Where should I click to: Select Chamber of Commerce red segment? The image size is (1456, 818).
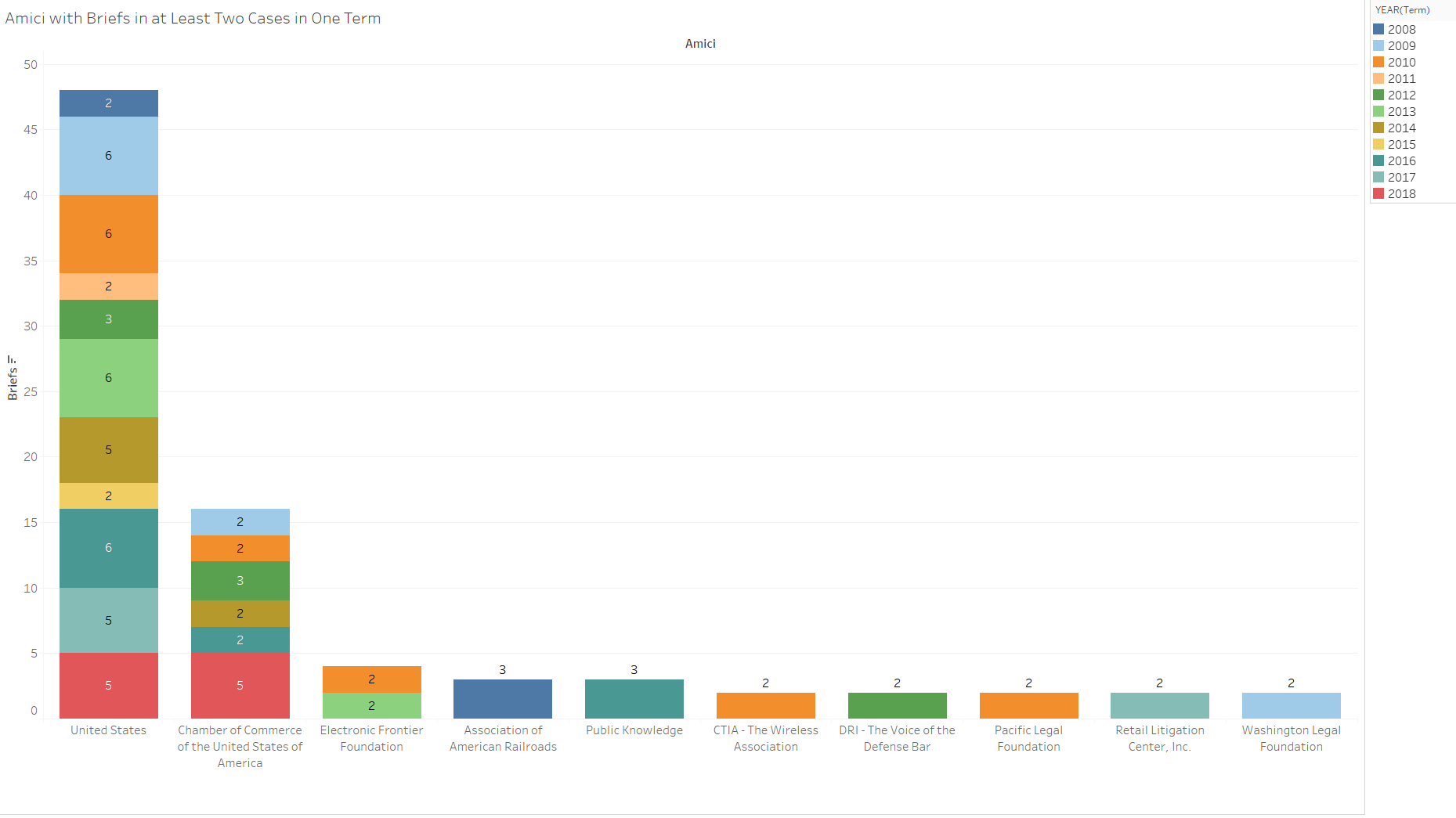click(x=240, y=686)
